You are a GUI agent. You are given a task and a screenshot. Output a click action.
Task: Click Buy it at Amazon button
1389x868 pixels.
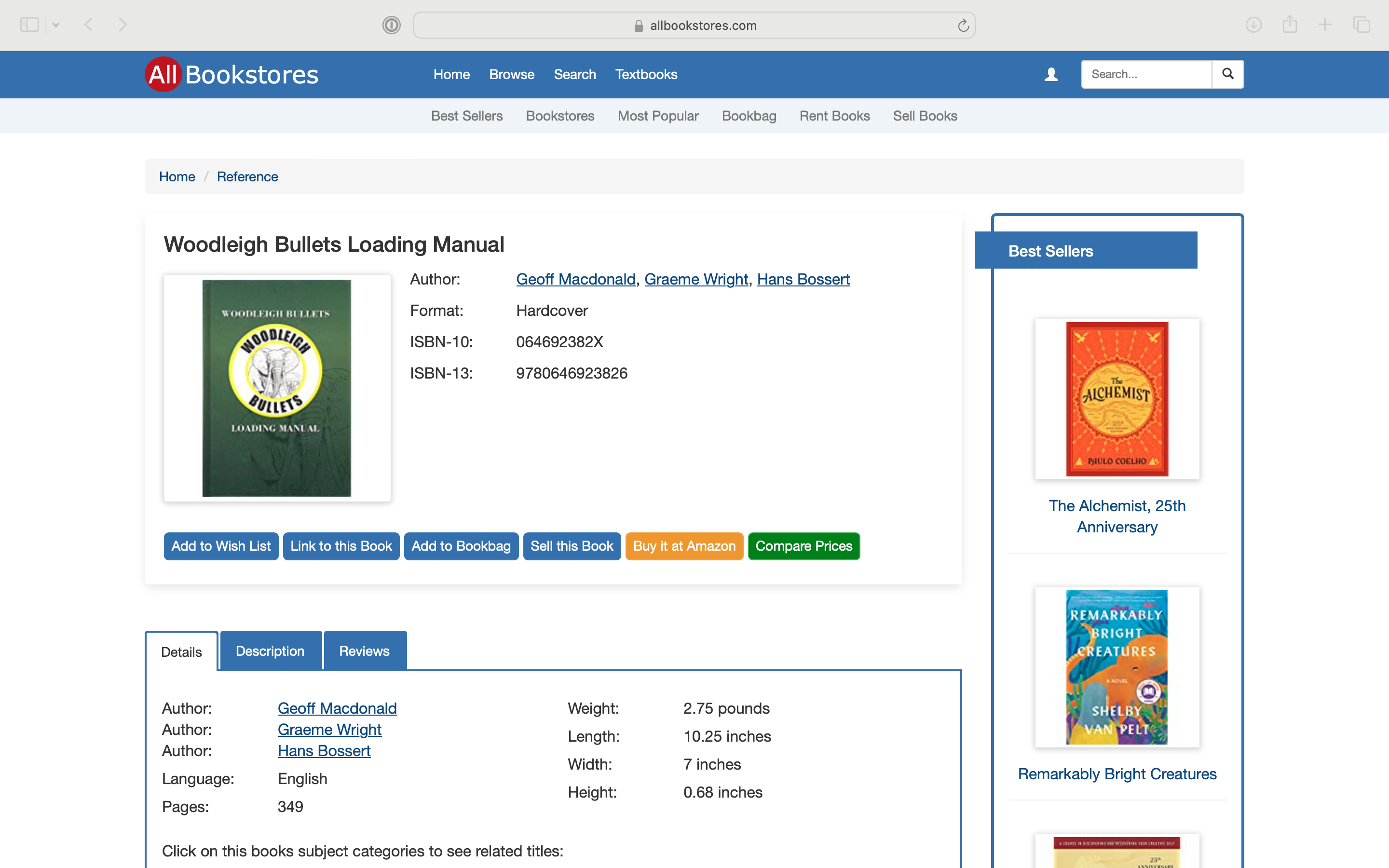pyautogui.click(x=684, y=546)
